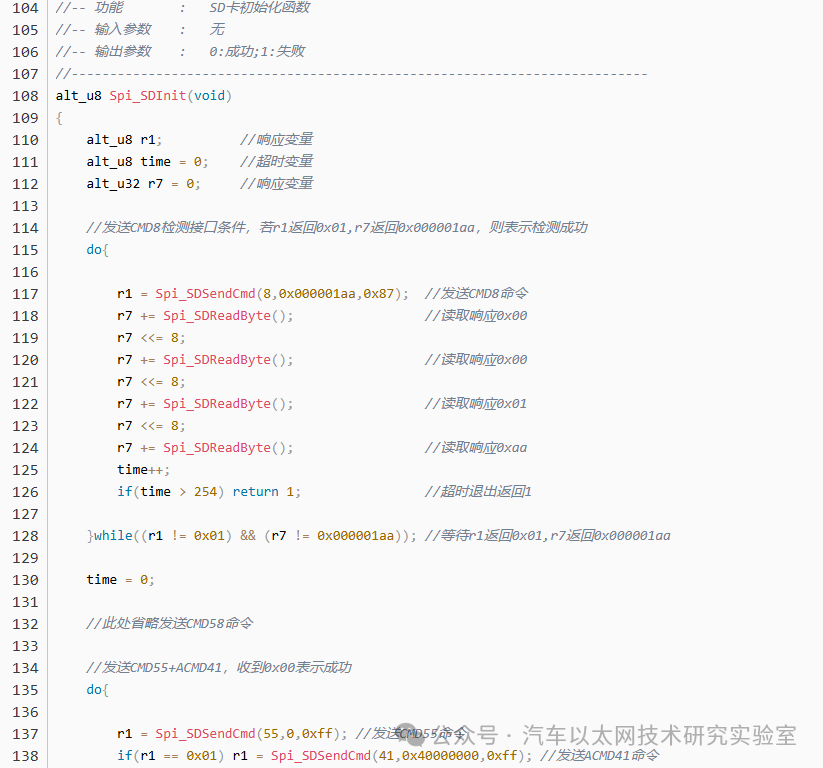Click the 'do{' keyword on line 135
The width and height of the screenshot is (823, 768).
pyautogui.click(x=98, y=690)
